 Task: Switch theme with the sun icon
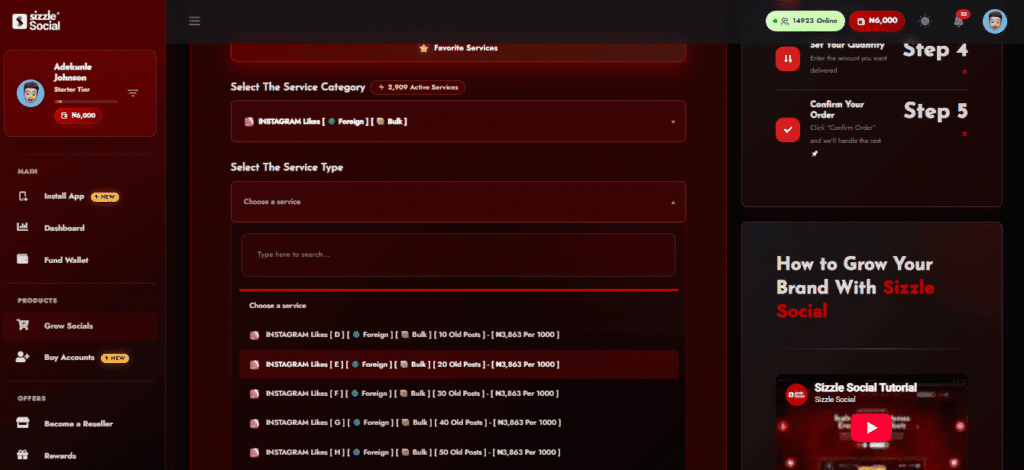(925, 21)
